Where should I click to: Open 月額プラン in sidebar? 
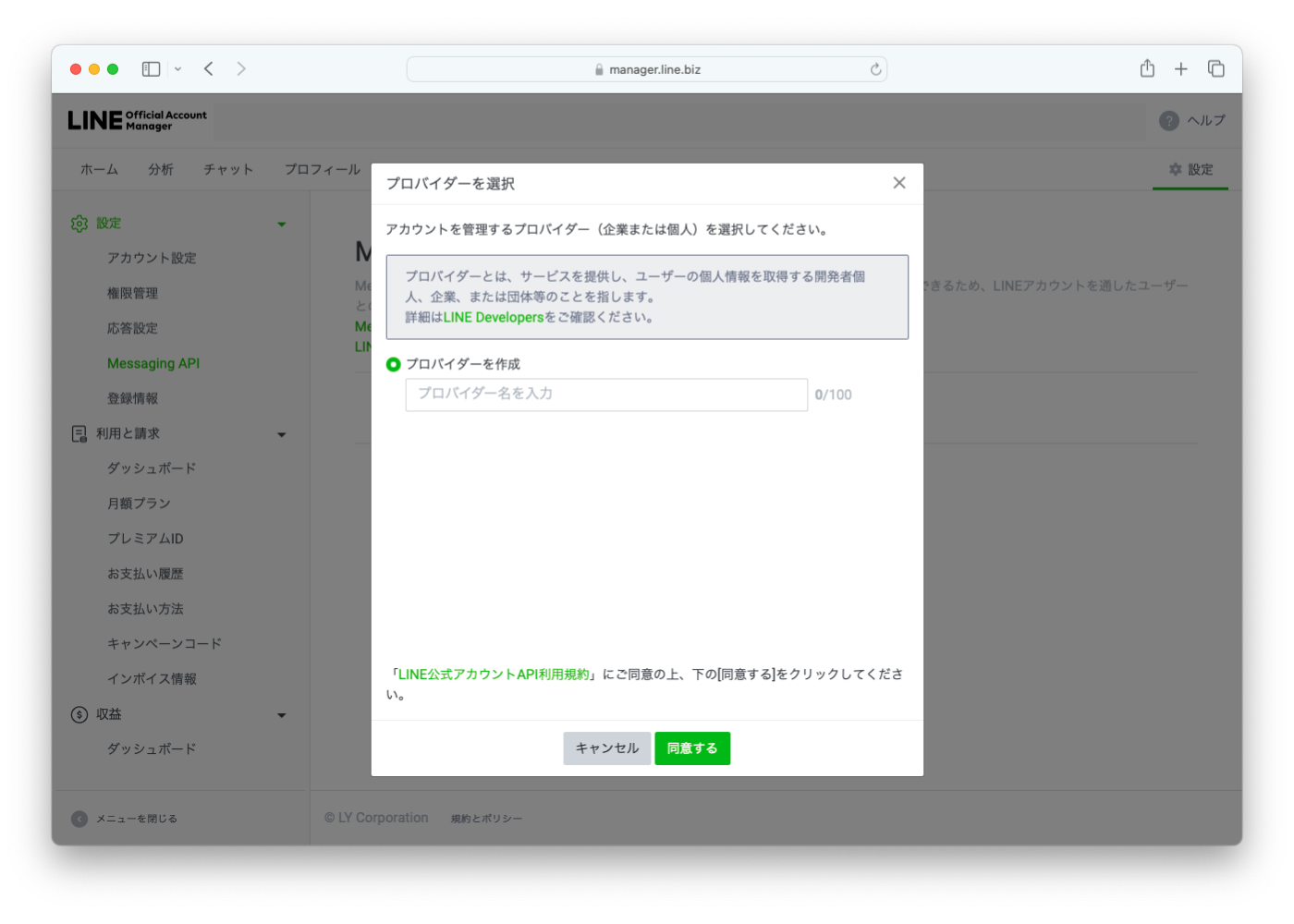(139, 504)
